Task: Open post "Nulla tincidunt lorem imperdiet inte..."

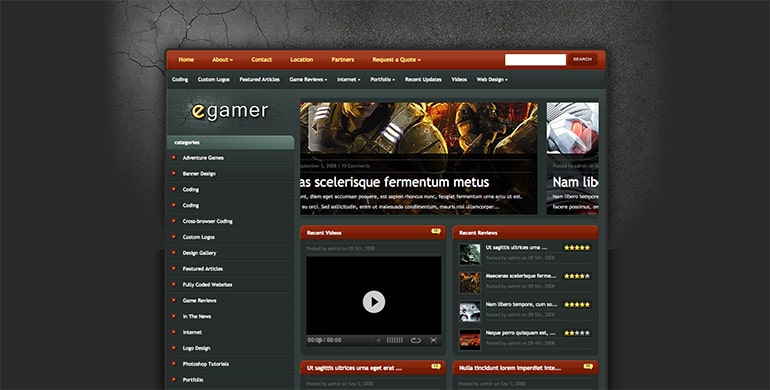Action: click(x=510, y=368)
